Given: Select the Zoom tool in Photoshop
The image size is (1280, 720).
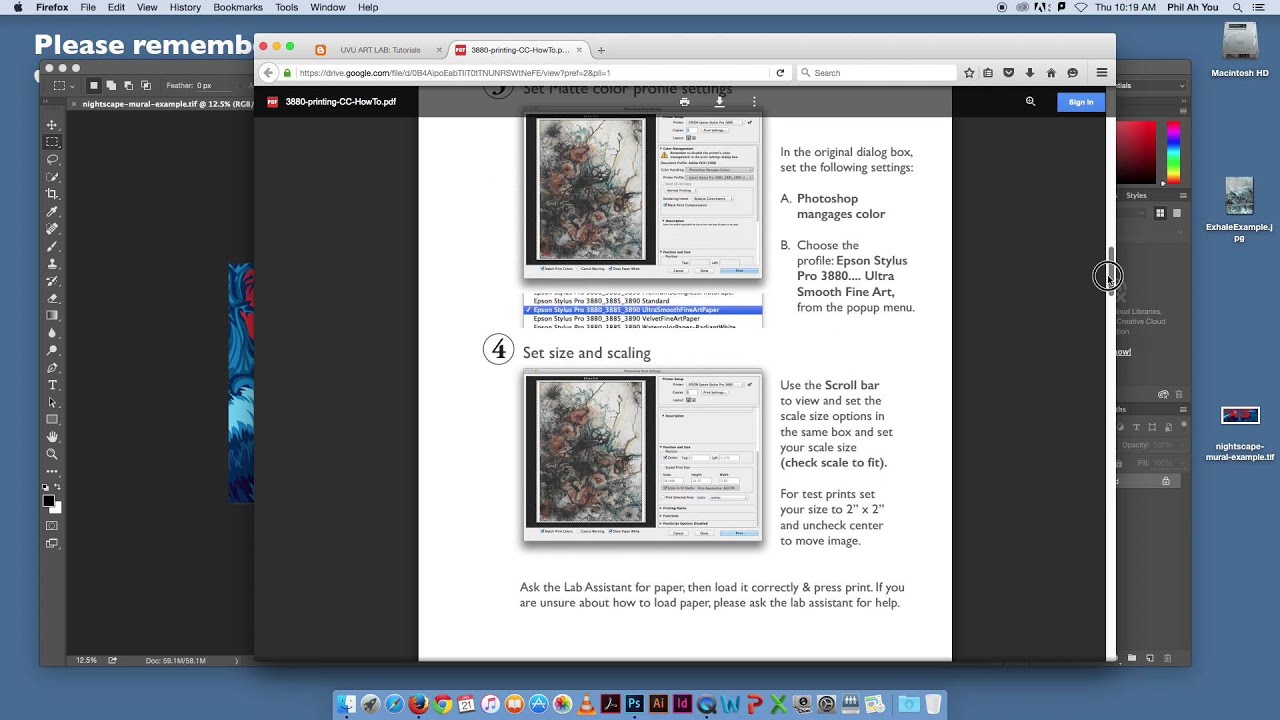Looking at the screenshot, I should pyautogui.click(x=52, y=454).
